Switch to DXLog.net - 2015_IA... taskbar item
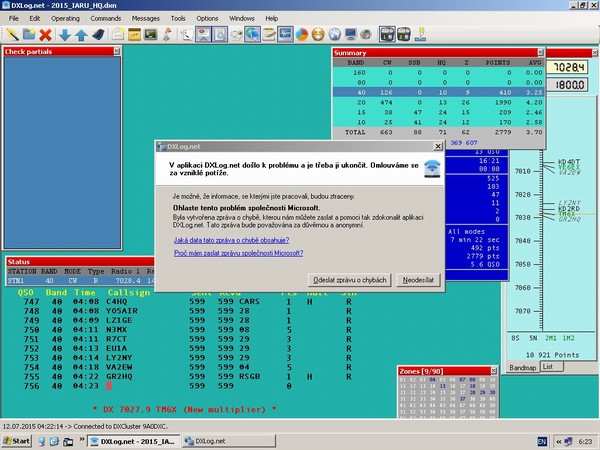The height and width of the screenshot is (450, 600). [x=134, y=441]
